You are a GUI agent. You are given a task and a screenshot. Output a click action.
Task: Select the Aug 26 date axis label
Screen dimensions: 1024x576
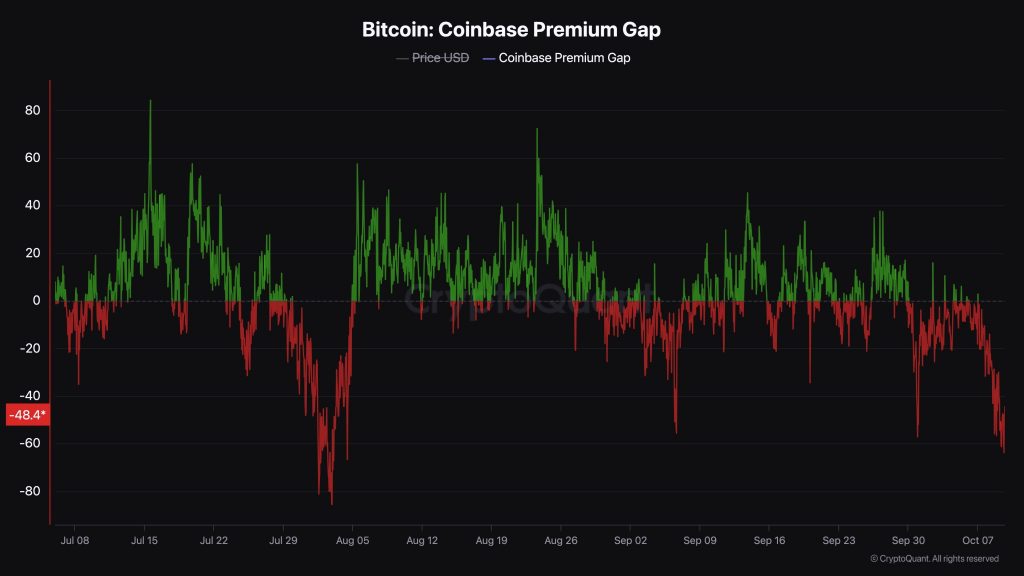pos(561,541)
